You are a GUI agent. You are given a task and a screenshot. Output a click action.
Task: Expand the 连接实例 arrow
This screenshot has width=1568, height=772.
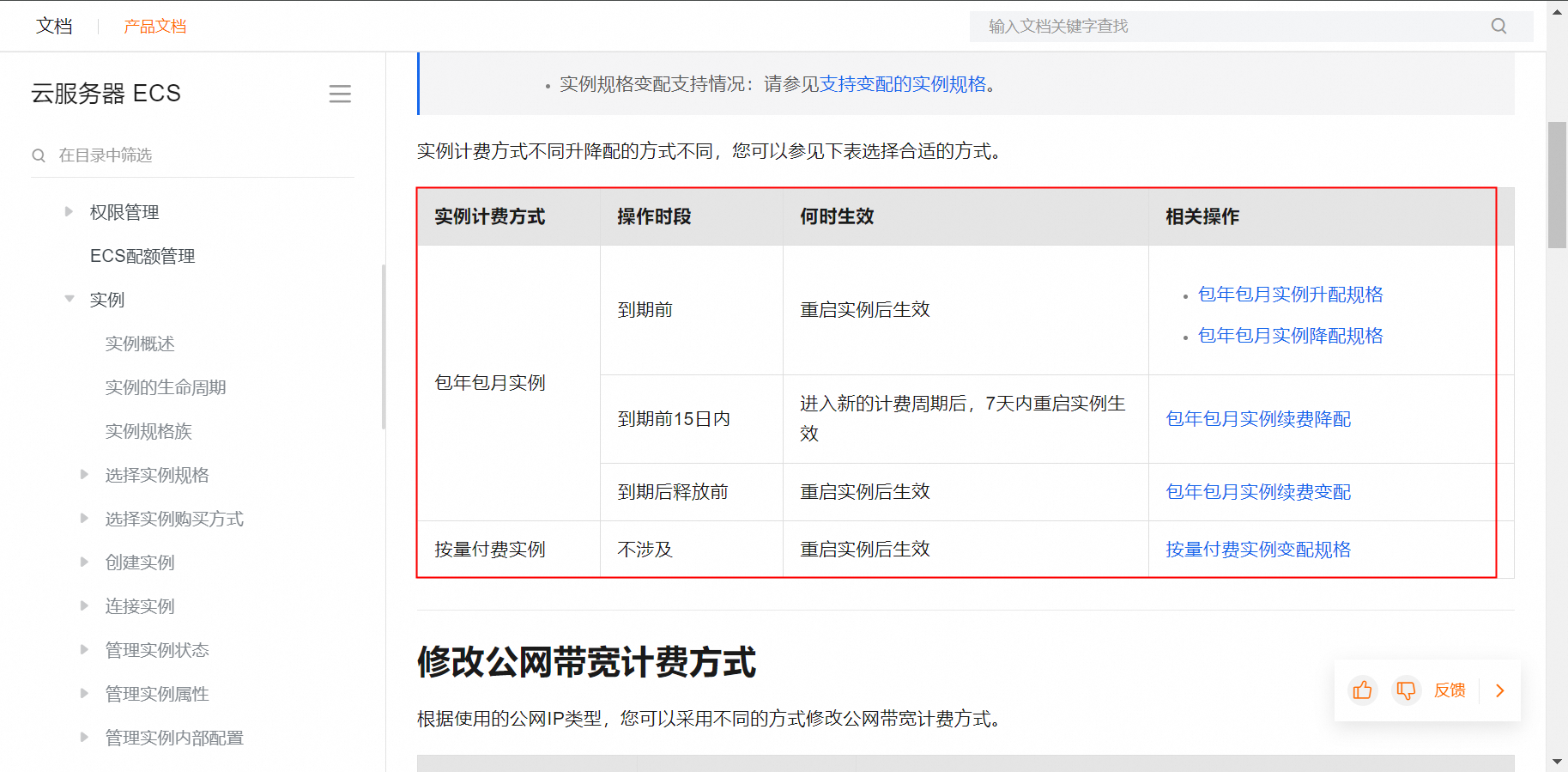pos(84,605)
